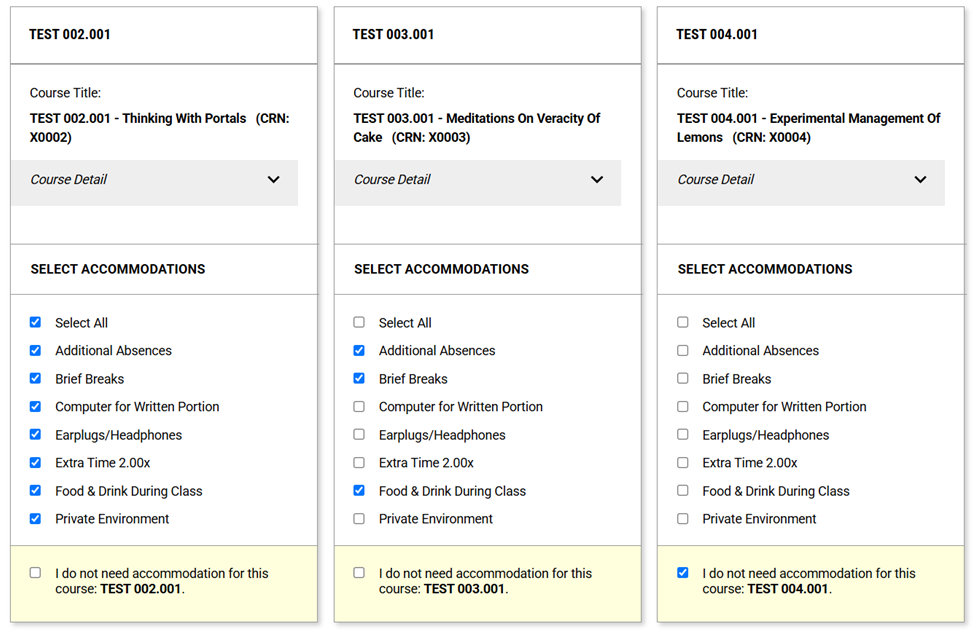Check Select All for TEST 004.001
The image size is (979, 639).
coord(683,322)
